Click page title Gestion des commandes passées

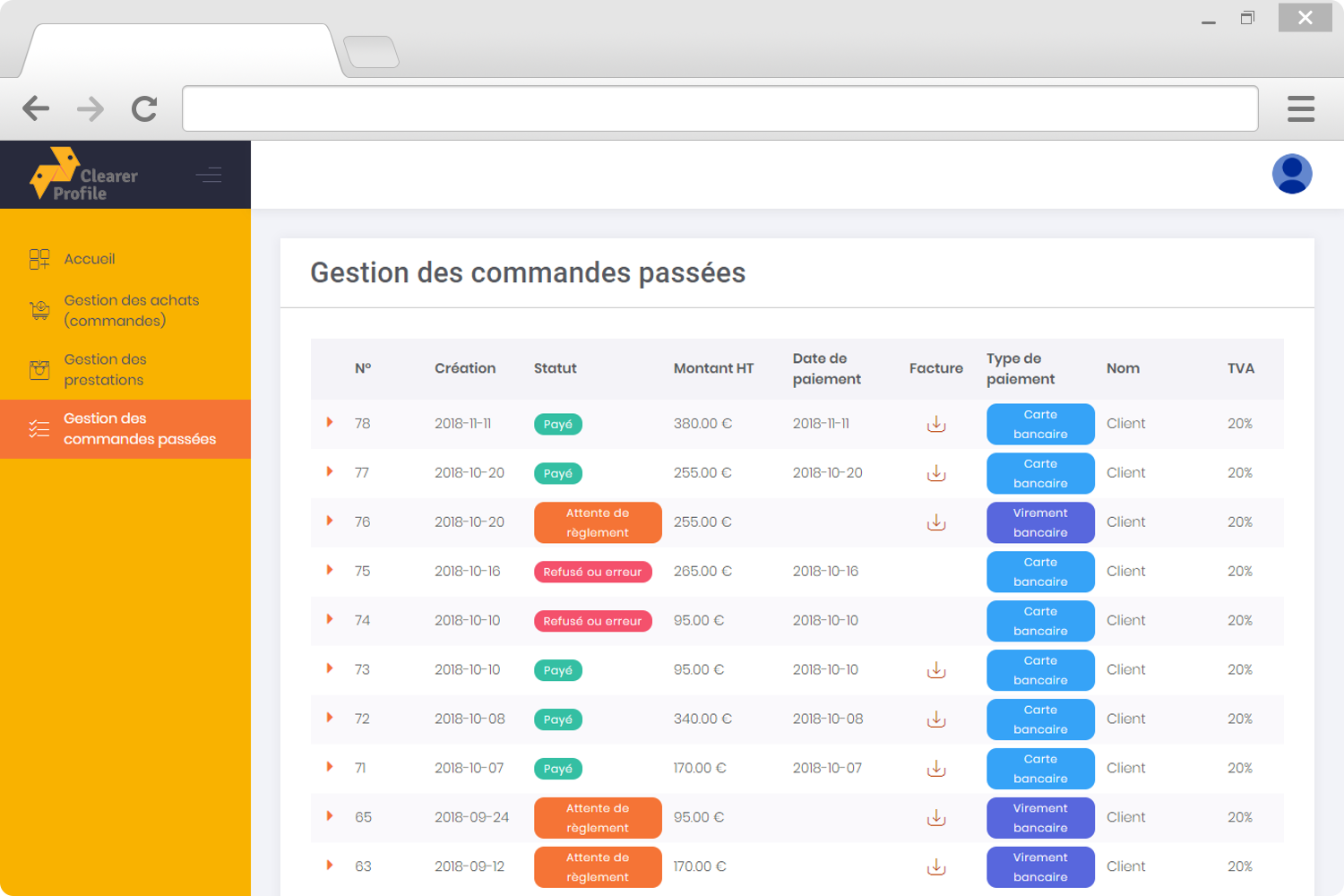coord(528,272)
